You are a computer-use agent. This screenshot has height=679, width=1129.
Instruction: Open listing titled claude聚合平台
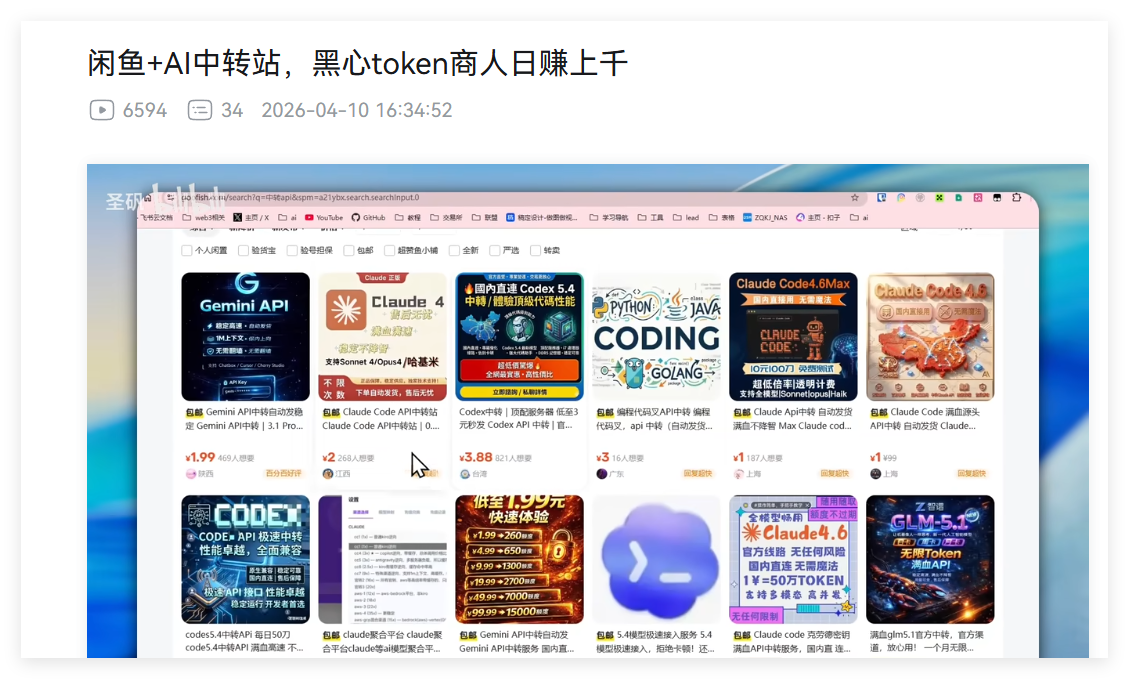coord(382,642)
